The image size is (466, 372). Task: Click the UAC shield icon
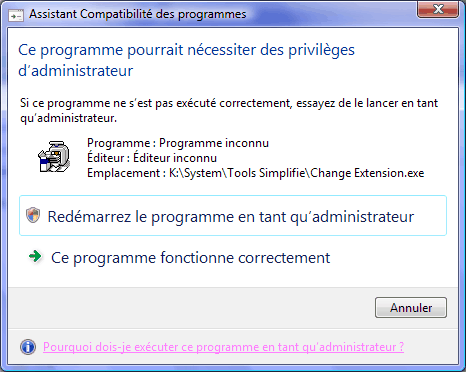click(x=33, y=215)
